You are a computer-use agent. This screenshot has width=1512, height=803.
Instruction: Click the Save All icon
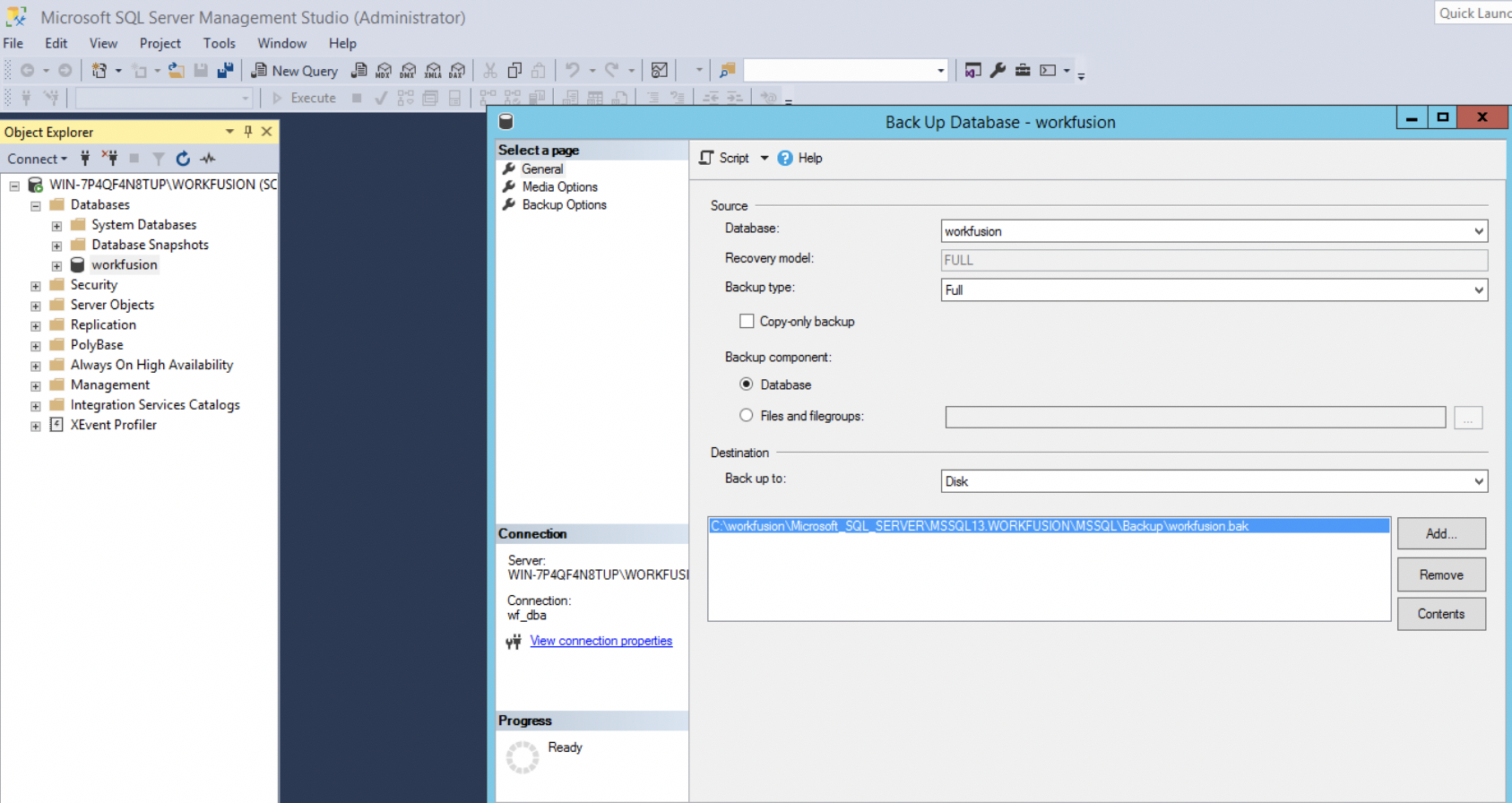pyautogui.click(x=225, y=71)
